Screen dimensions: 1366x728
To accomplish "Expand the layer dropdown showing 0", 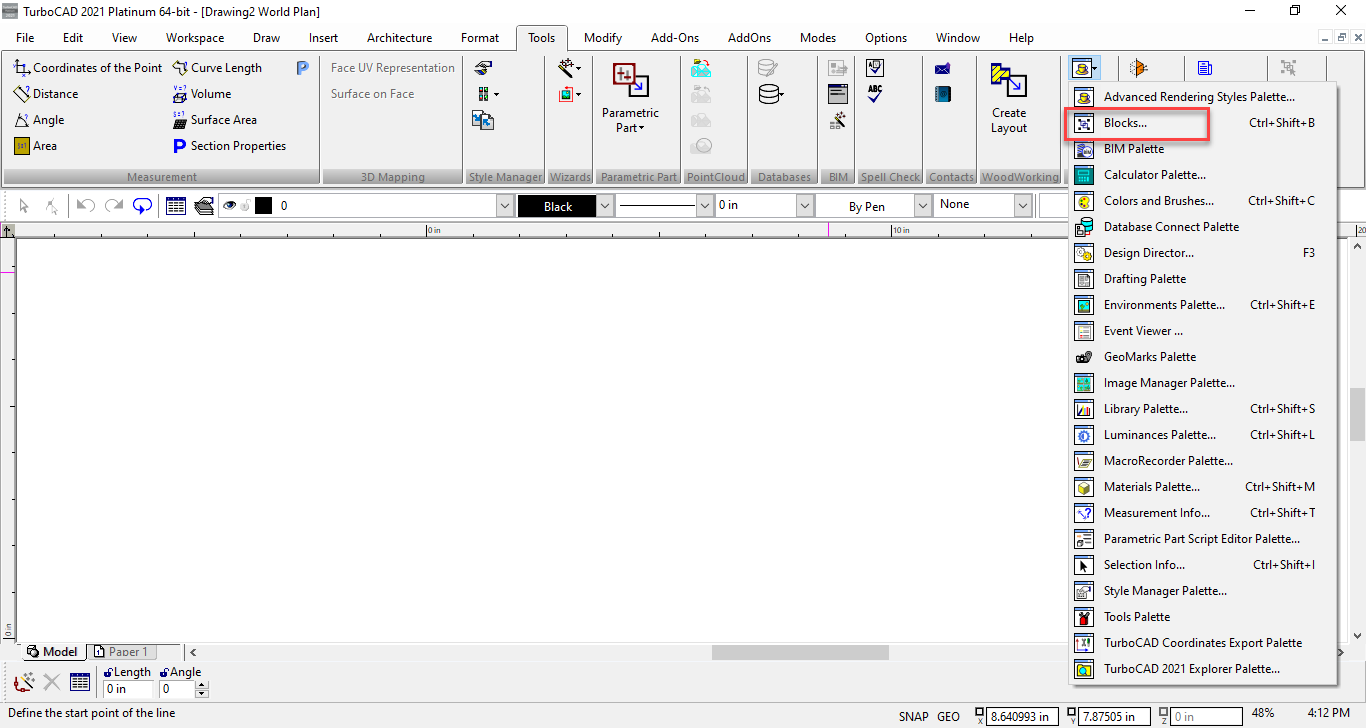I will coord(504,206).
